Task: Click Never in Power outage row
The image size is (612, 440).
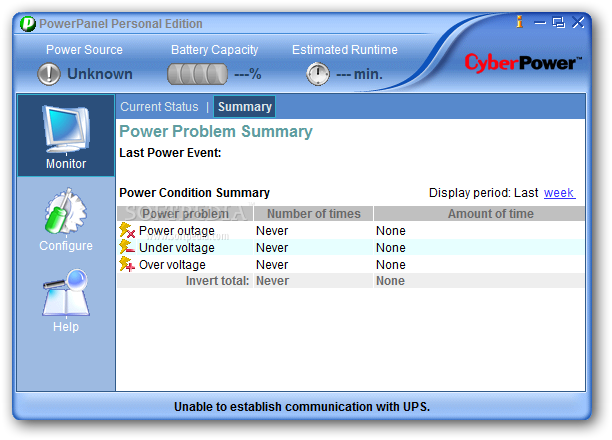Action: (x=272, y=231)
